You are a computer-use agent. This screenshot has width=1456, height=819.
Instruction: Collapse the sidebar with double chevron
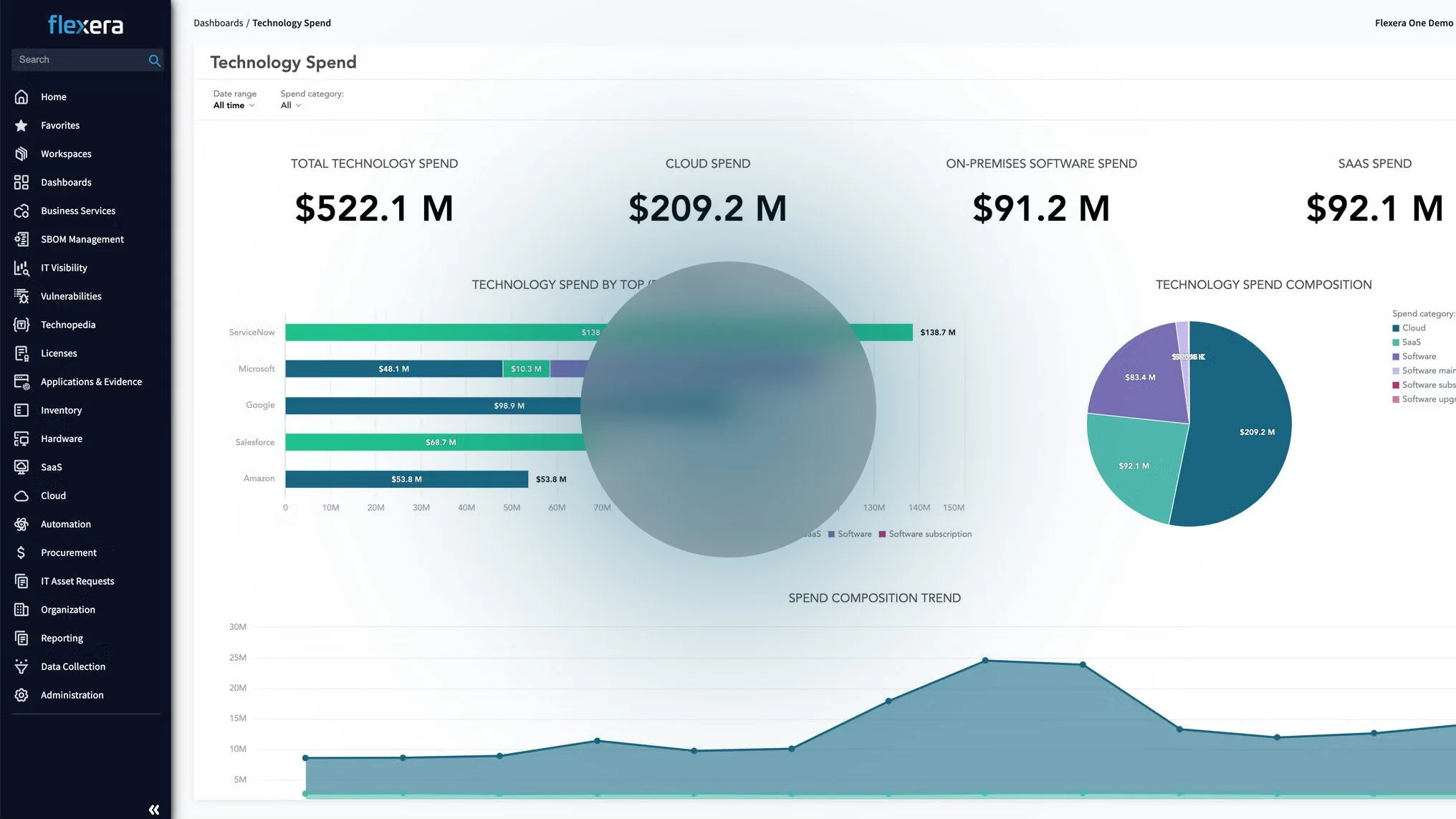tap(153, 810)
